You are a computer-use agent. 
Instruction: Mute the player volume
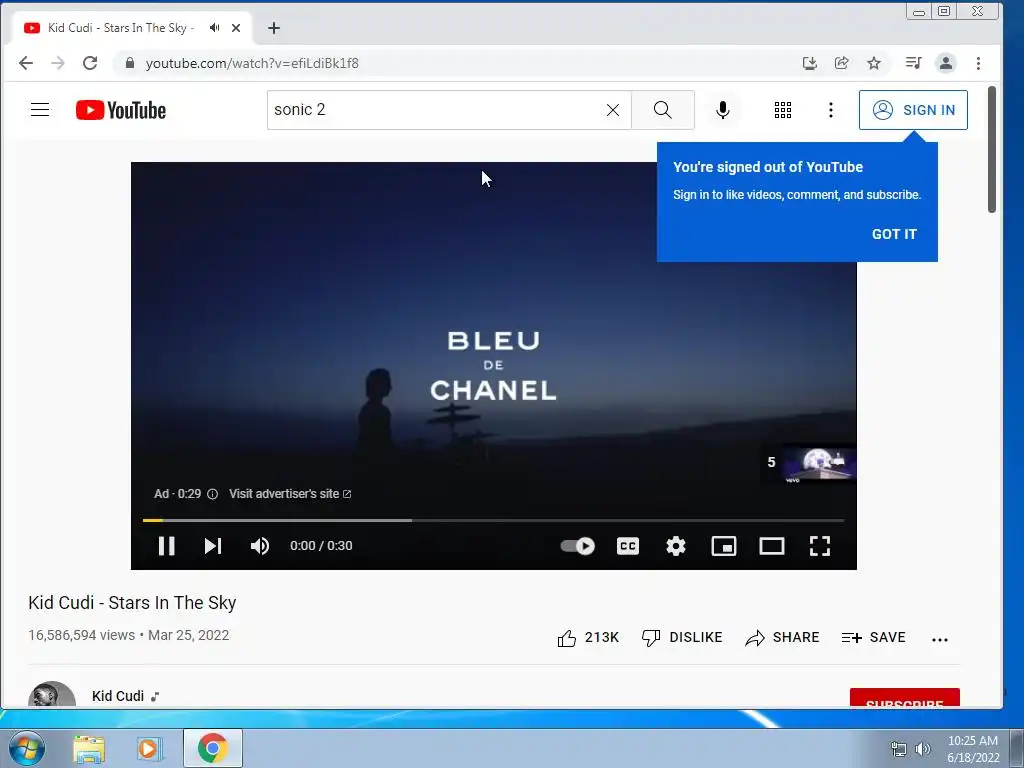tap(260, 546)
